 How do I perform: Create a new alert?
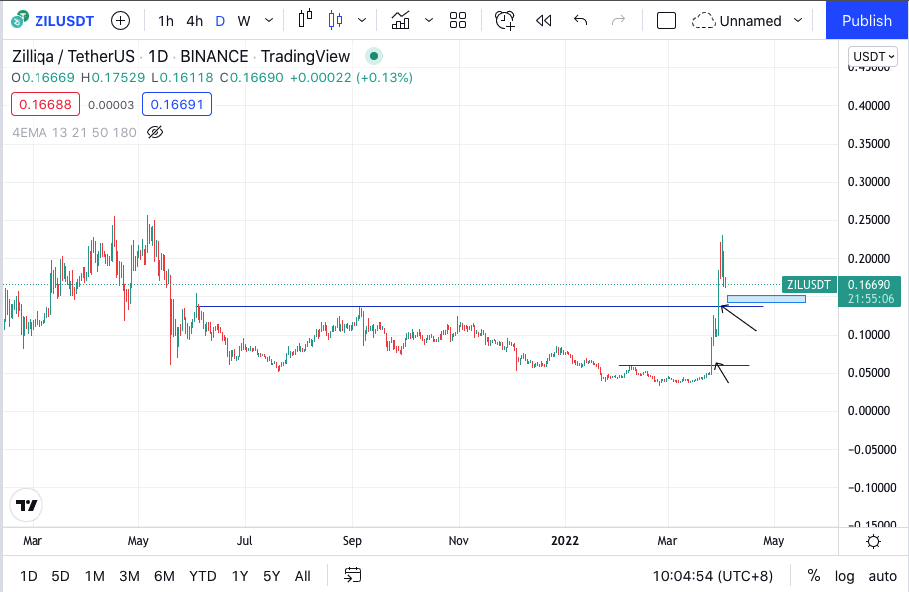[505, 21]
